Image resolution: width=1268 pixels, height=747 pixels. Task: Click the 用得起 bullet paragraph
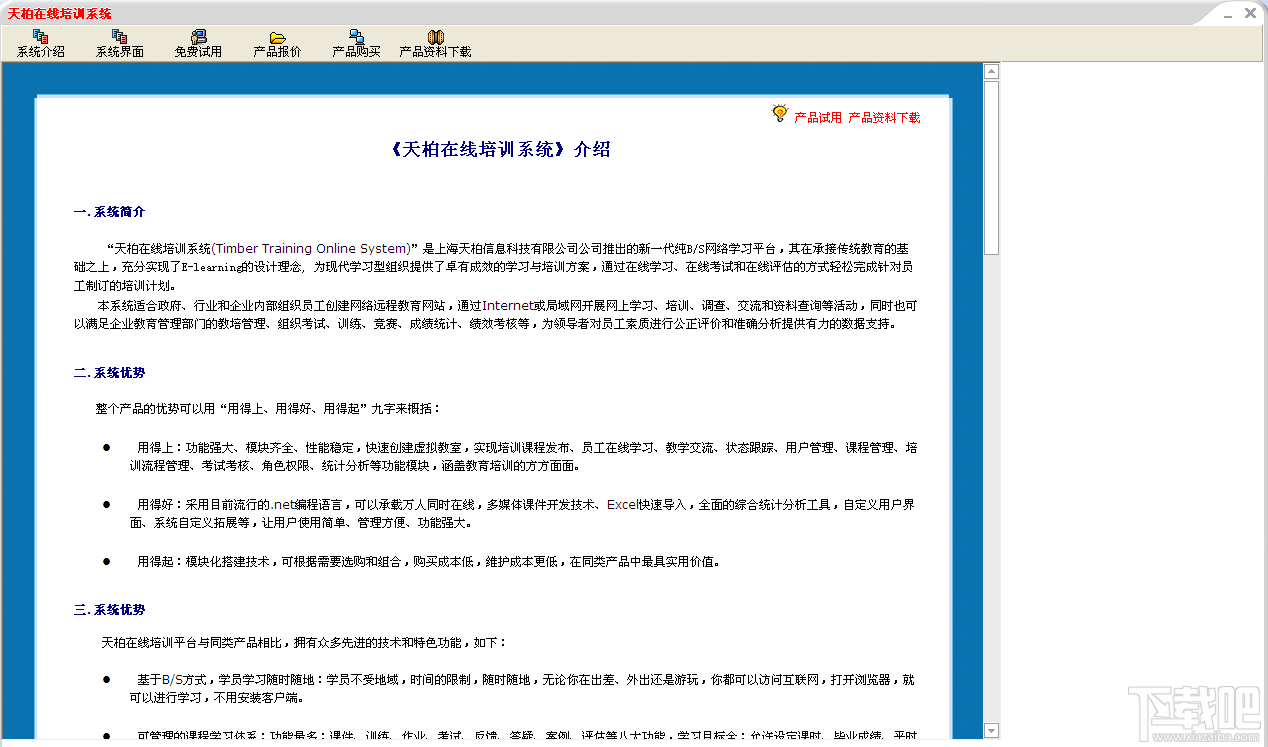point(429,562)
